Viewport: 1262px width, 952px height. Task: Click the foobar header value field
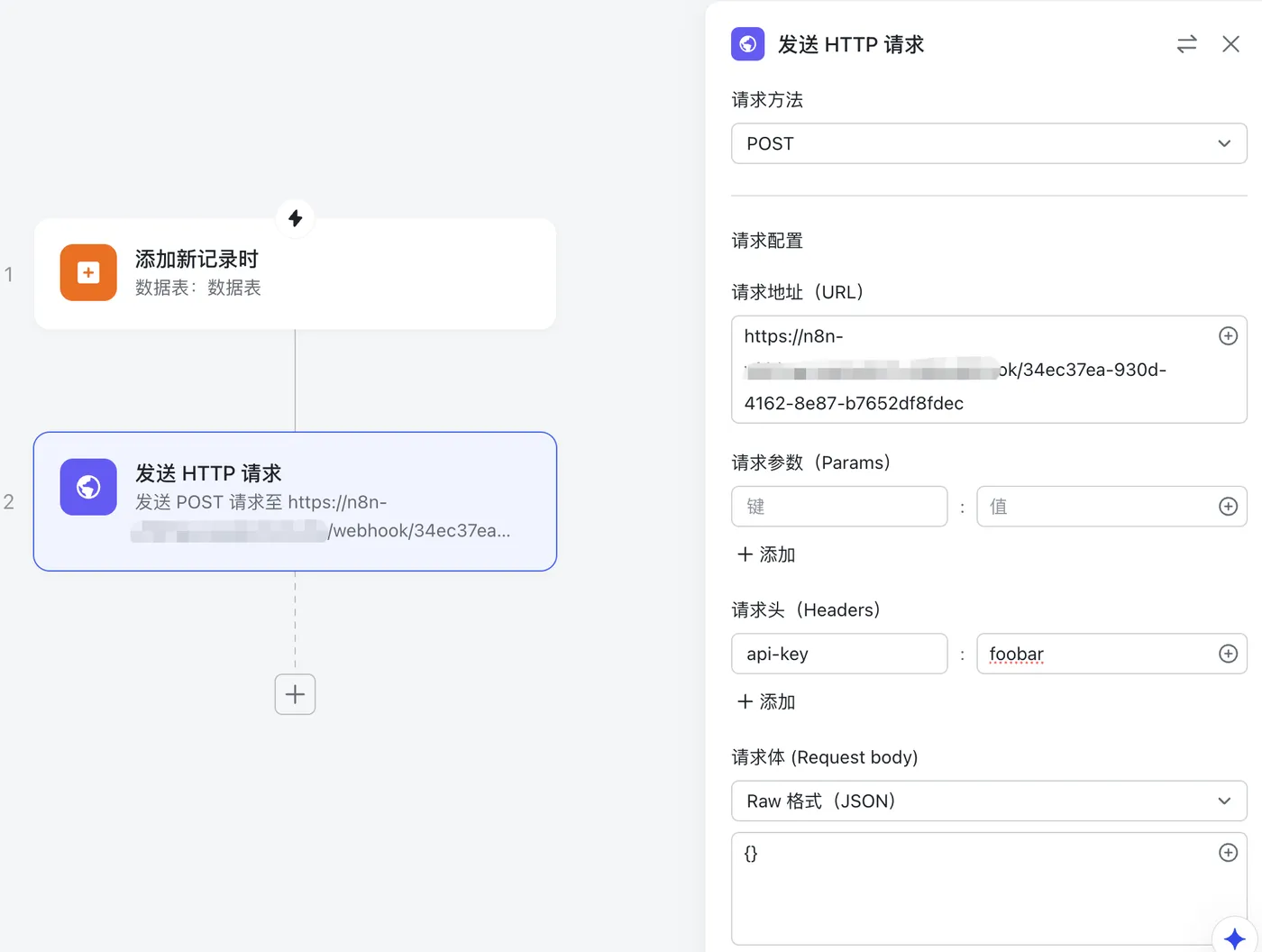click(x=1095, y=654)
